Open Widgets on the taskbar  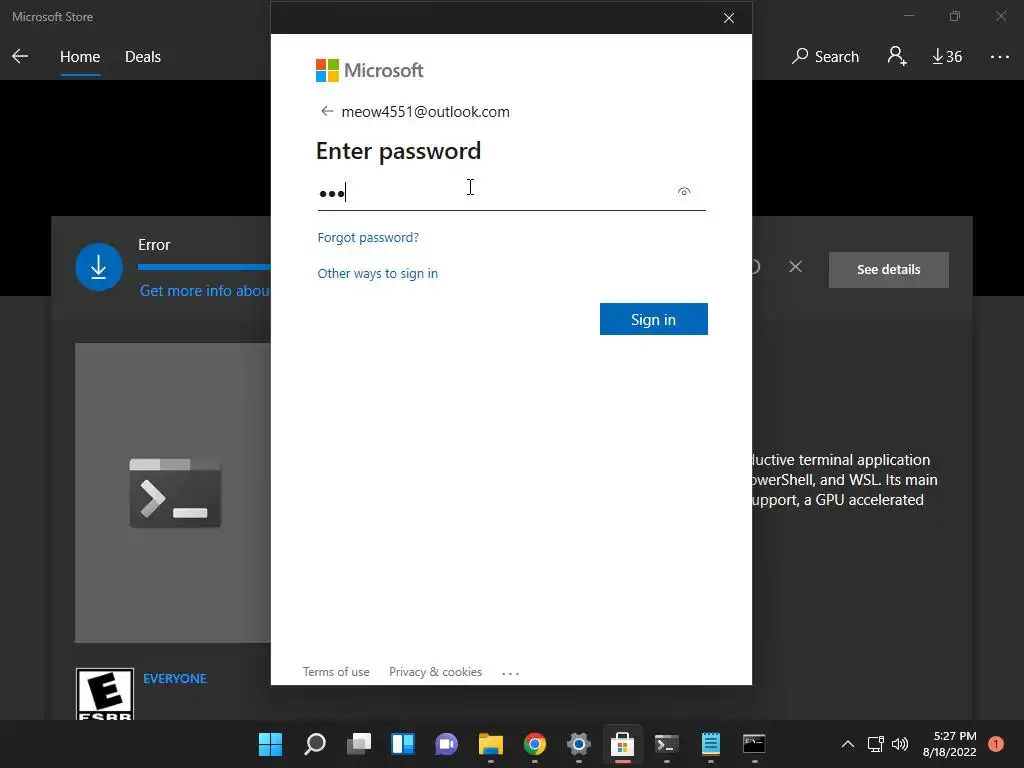click(402, 744)
